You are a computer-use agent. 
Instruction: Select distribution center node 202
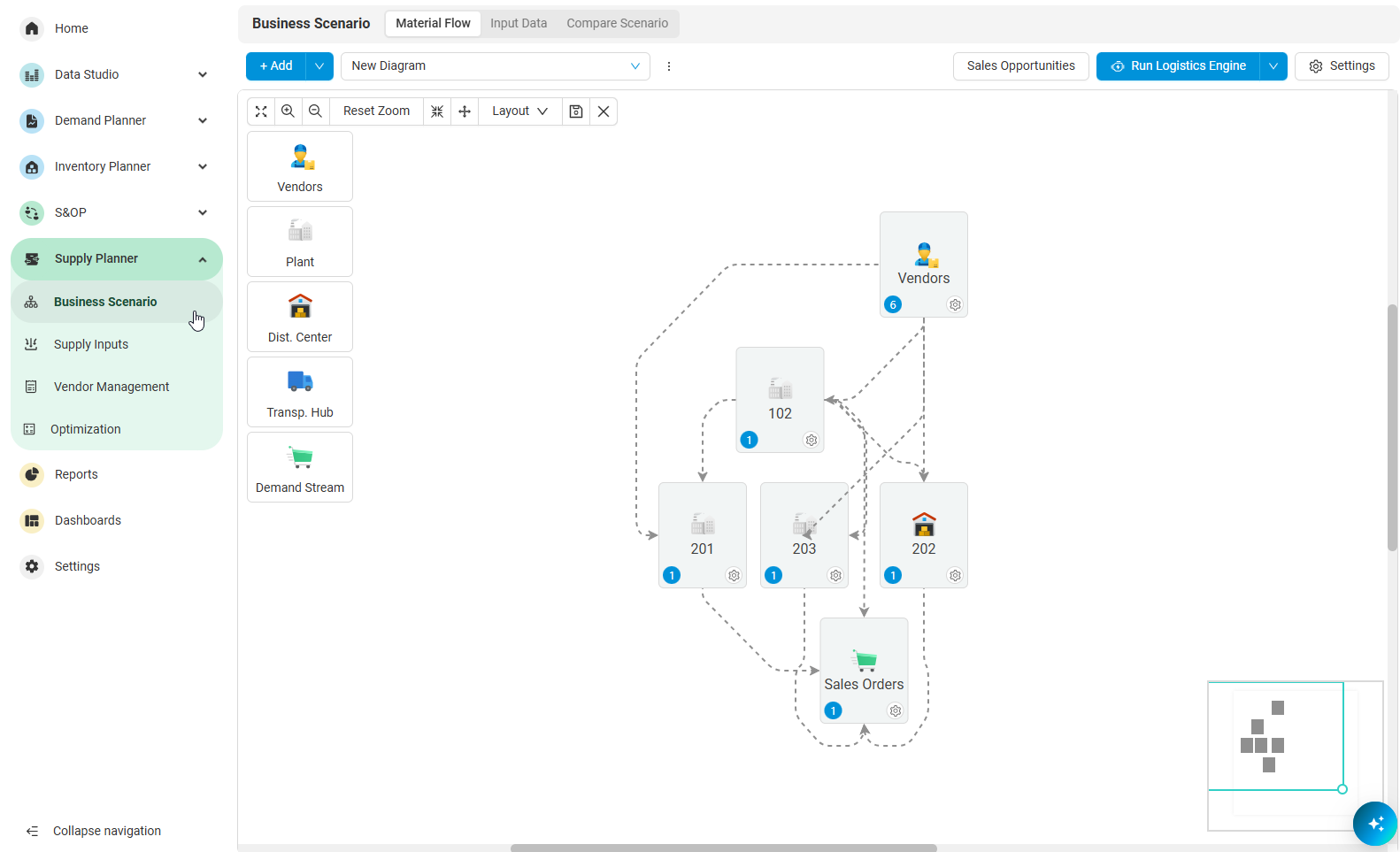[924, 535]
